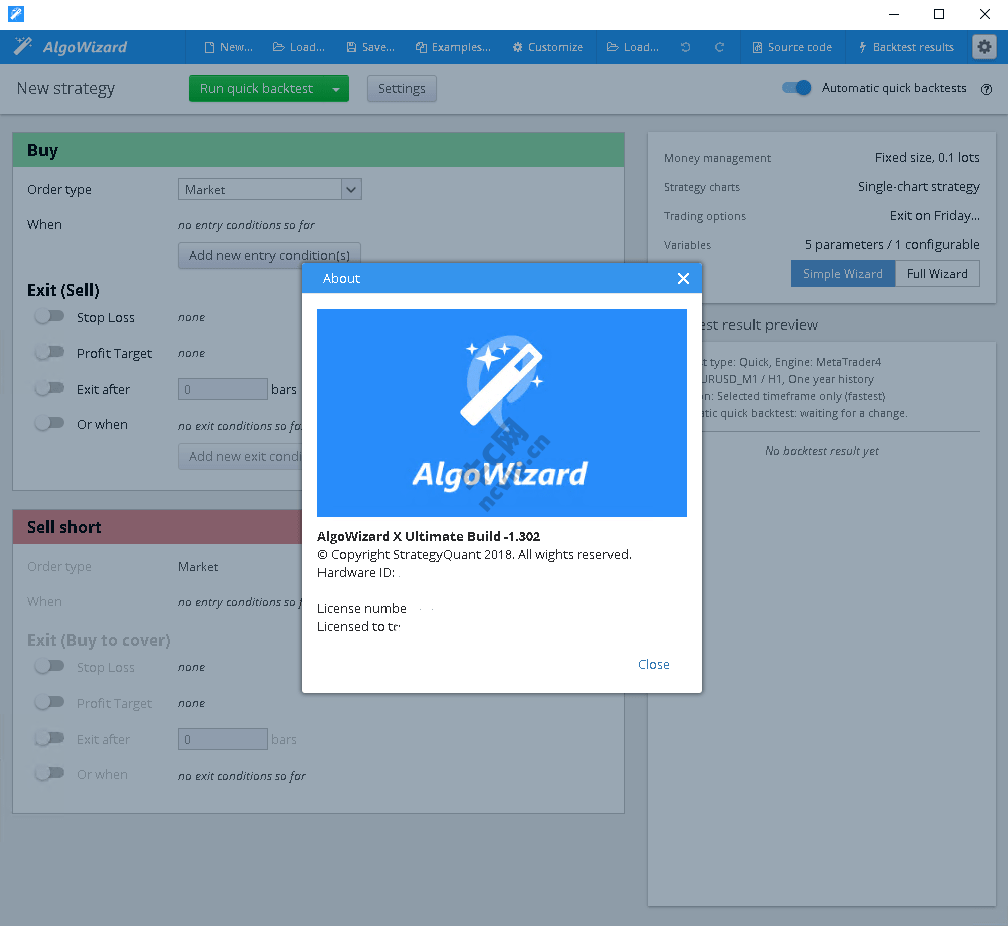Click 'No backtest result yet' text
The width and height of the screenshot is (1008, 926).
[822, 451]
